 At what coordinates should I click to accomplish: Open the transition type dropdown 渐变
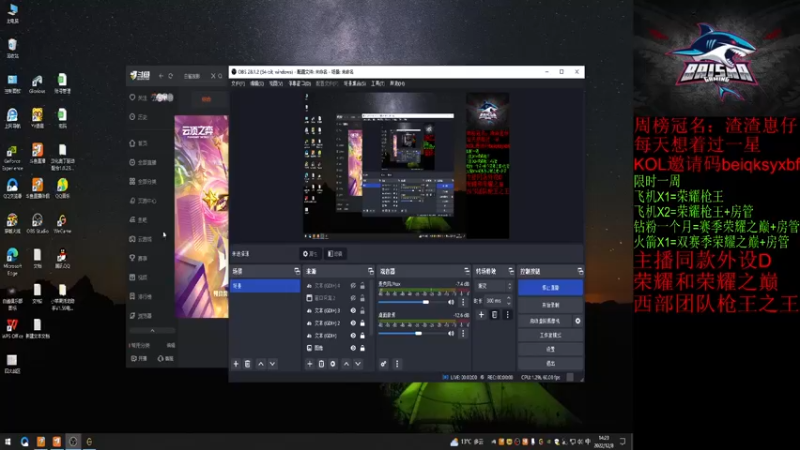[494, 286]
